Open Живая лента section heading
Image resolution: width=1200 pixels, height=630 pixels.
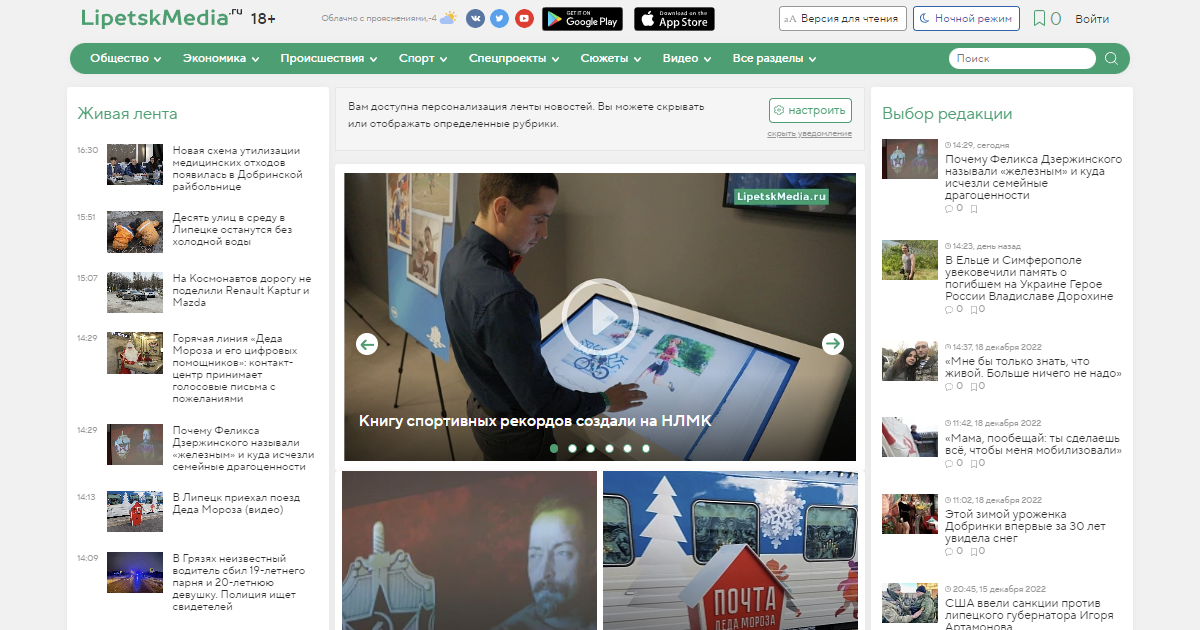point(127,113)
